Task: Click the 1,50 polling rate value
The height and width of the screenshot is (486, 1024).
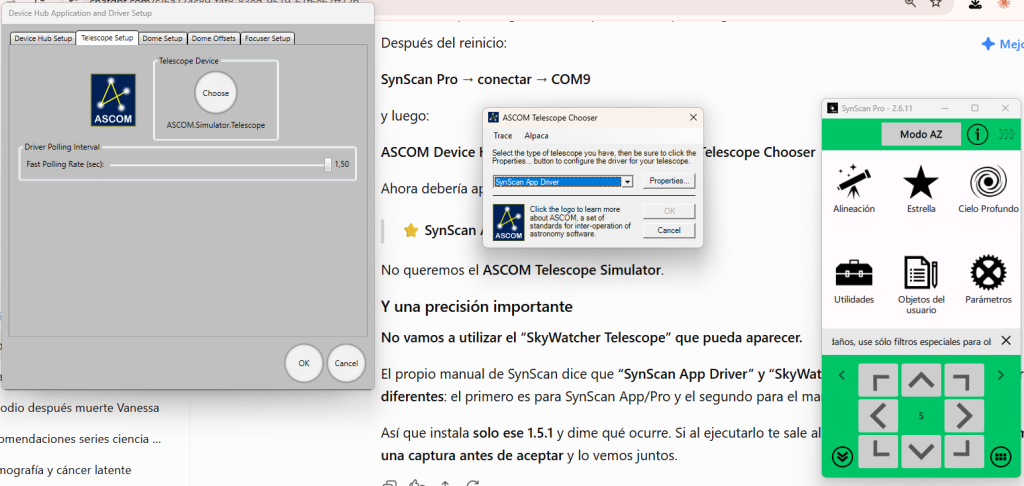Action: [x=342, y=165]
